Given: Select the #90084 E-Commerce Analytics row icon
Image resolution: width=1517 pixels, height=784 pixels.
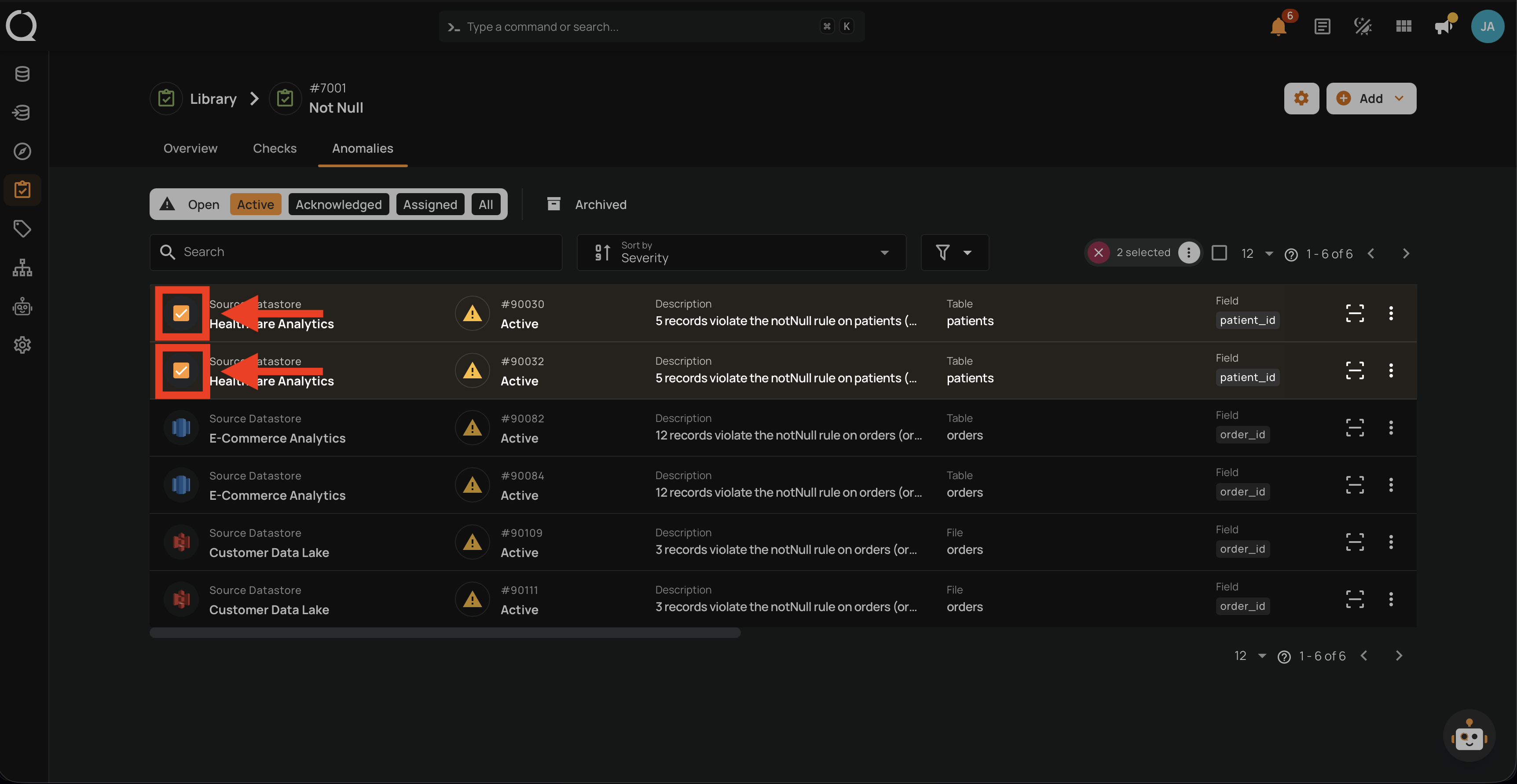Looking at the screenshot, I should pos(181,485).
